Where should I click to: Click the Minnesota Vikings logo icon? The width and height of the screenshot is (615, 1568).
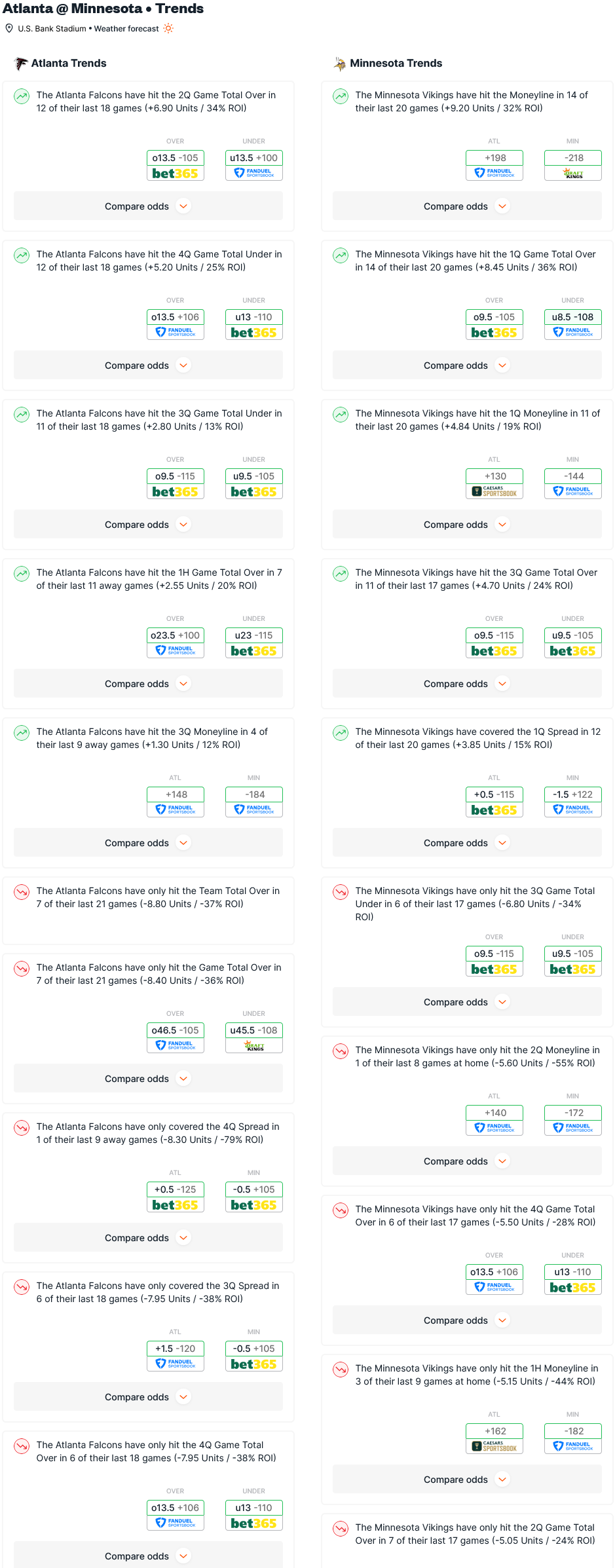340,64
